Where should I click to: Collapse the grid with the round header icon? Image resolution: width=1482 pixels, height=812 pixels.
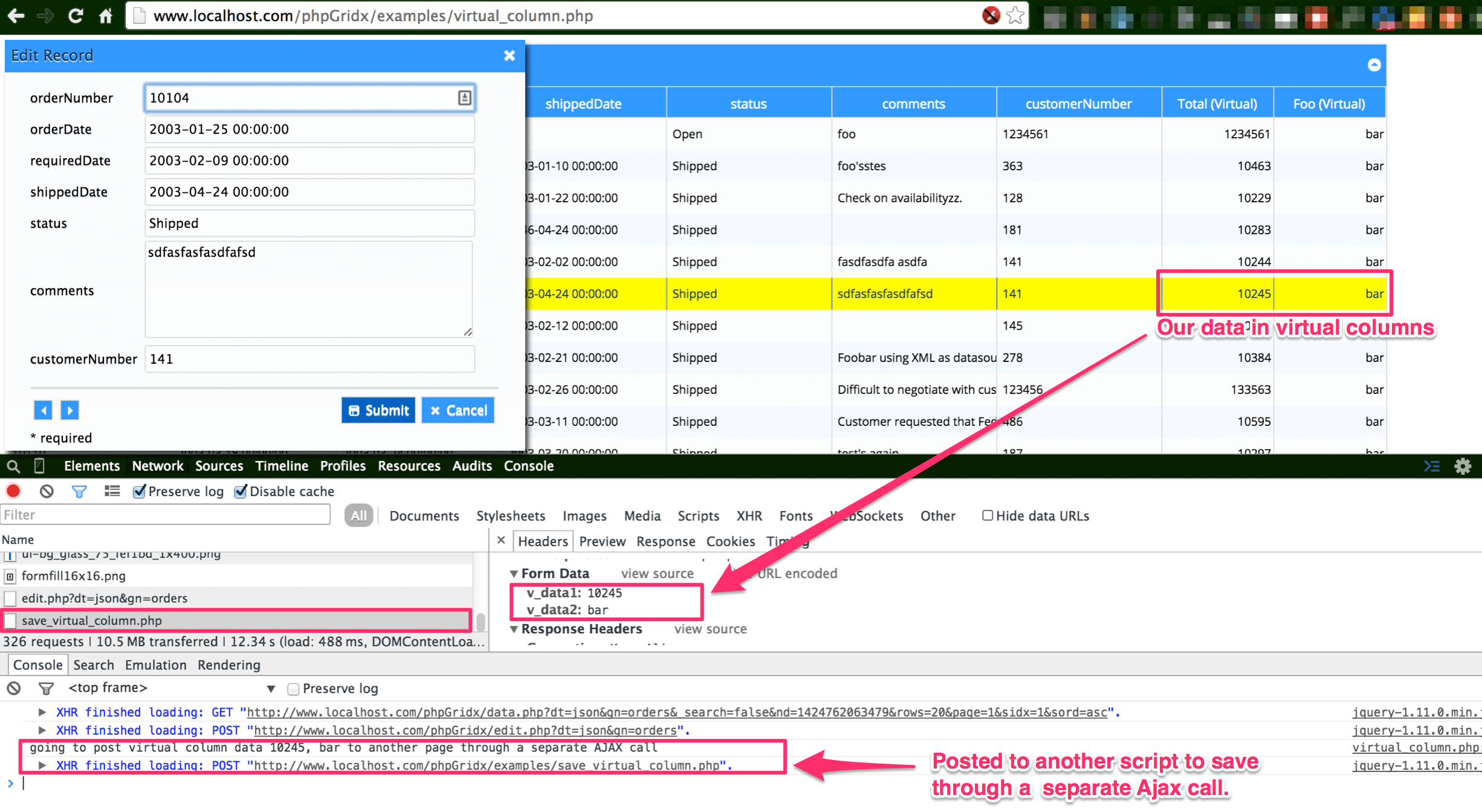click(1374, 65)
